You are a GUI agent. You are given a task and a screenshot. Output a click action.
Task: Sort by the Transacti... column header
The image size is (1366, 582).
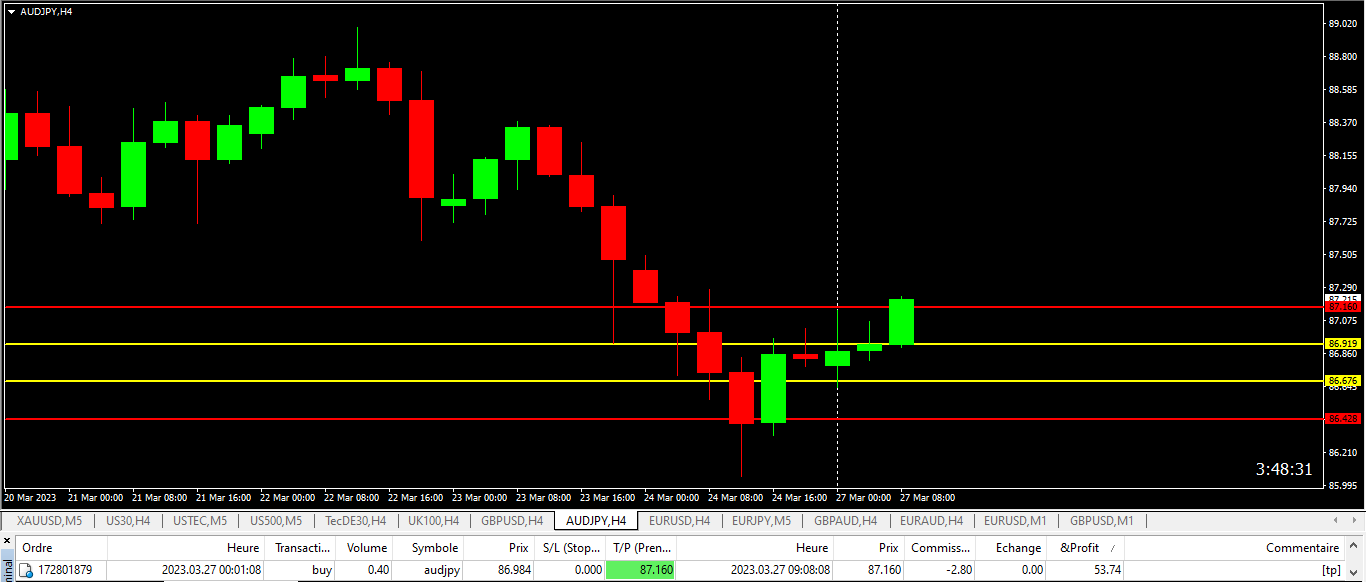(x=302, y=548)
